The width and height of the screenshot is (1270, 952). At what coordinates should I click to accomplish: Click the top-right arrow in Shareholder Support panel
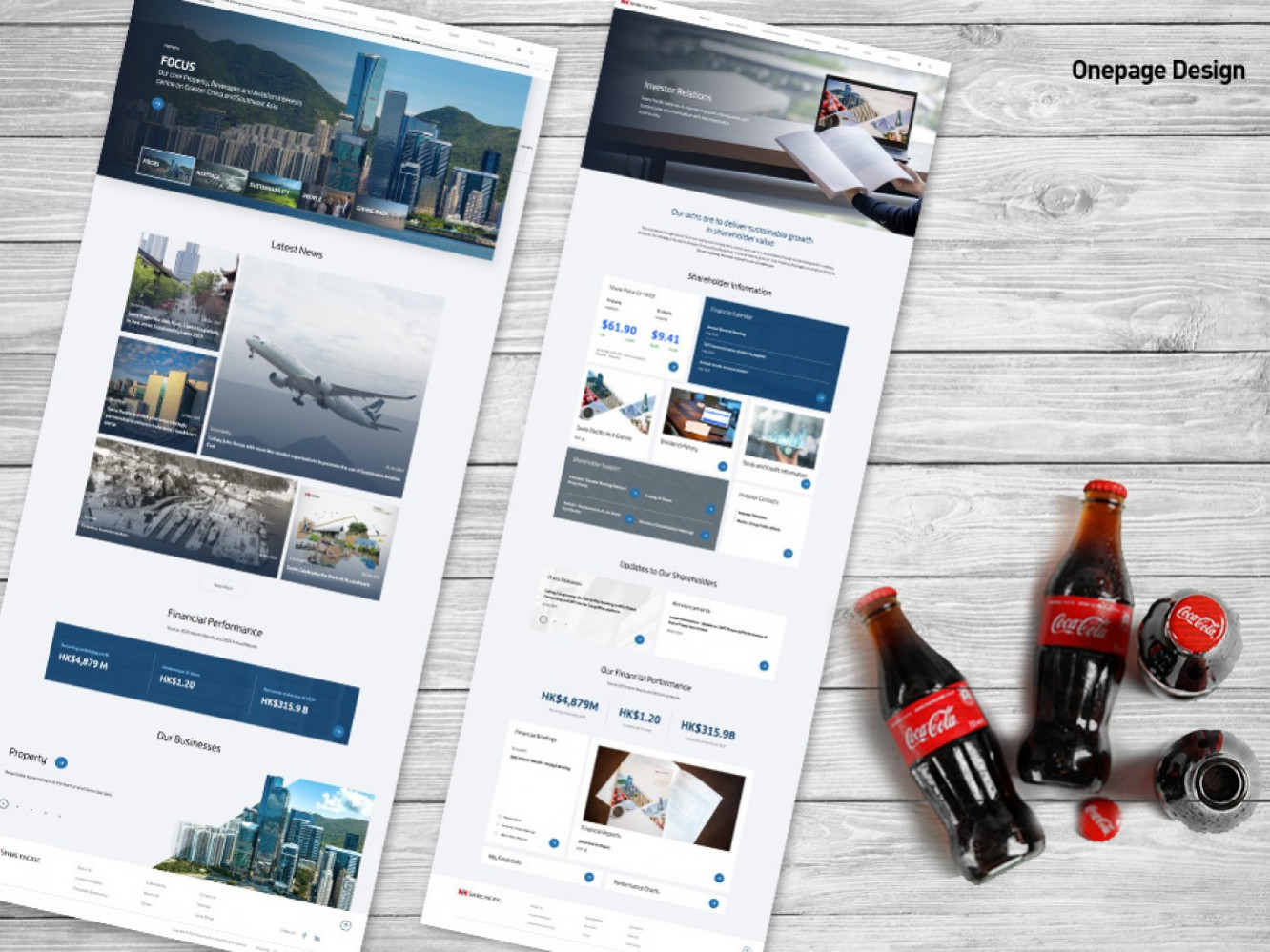click(x=710, y=510)
